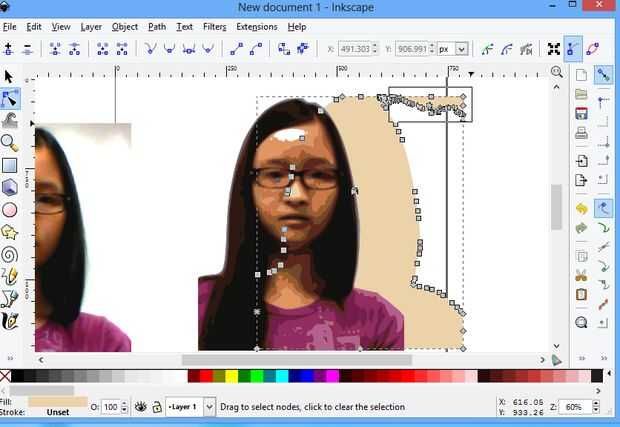The width and height of the screenshot is (620, 427).
Task: Click Stroke to path icon
Action: (303, 49)
